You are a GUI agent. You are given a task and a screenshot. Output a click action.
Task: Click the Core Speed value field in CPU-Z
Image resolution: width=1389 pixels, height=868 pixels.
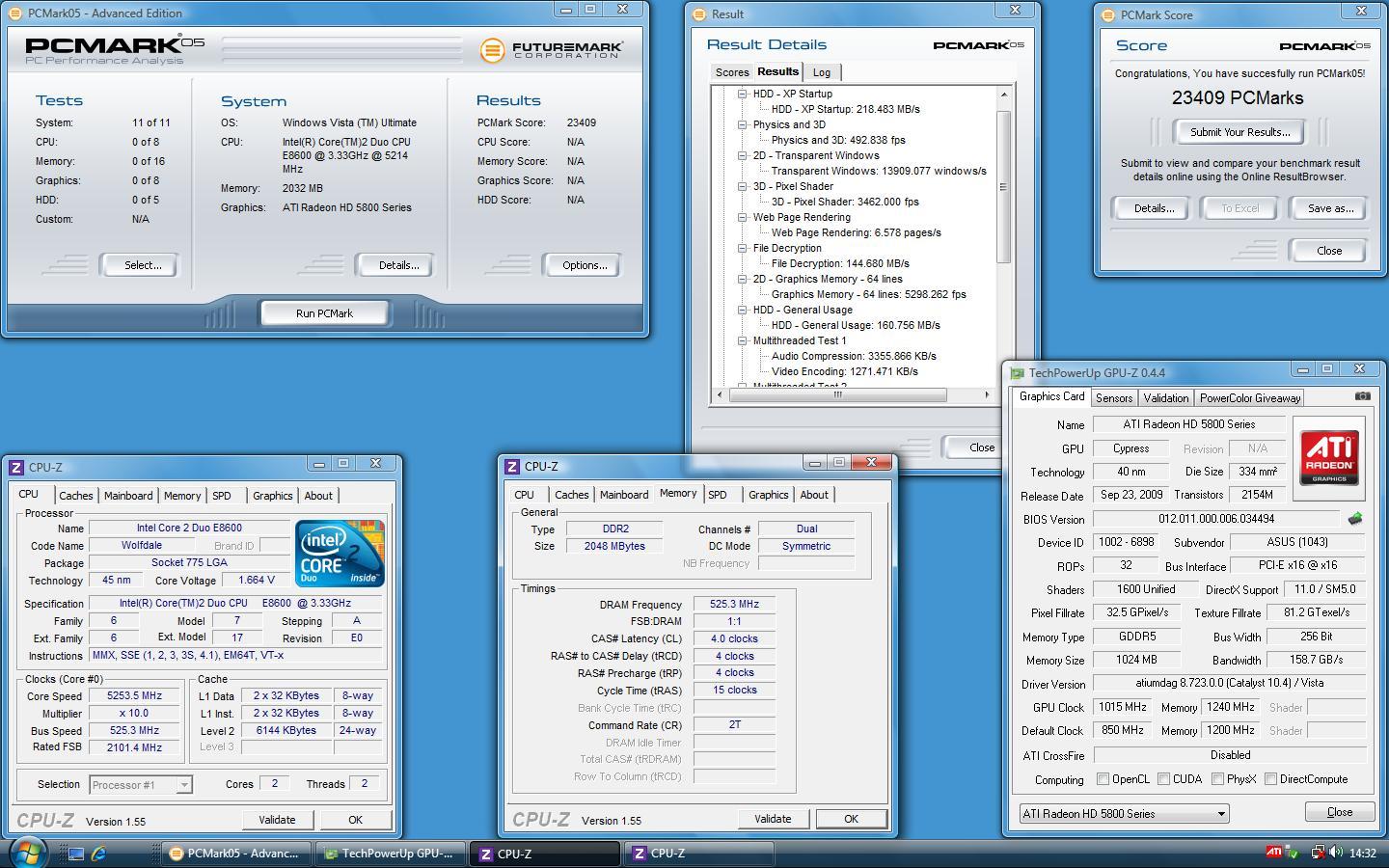pyautogui.click(x=134, y=696)
